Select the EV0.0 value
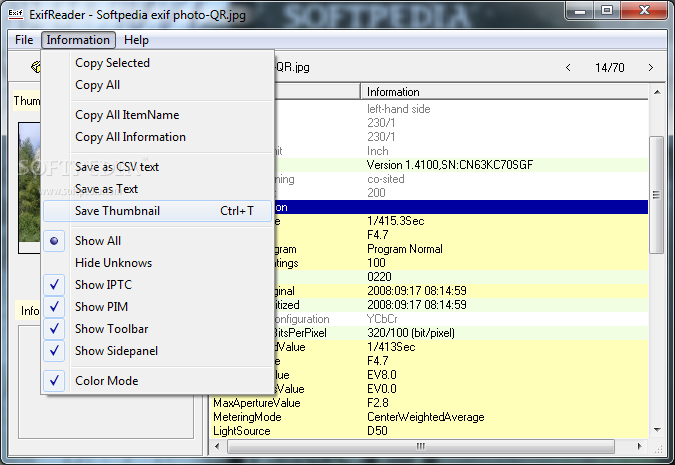Screen dimensions: 675x465 coord(382,389)
